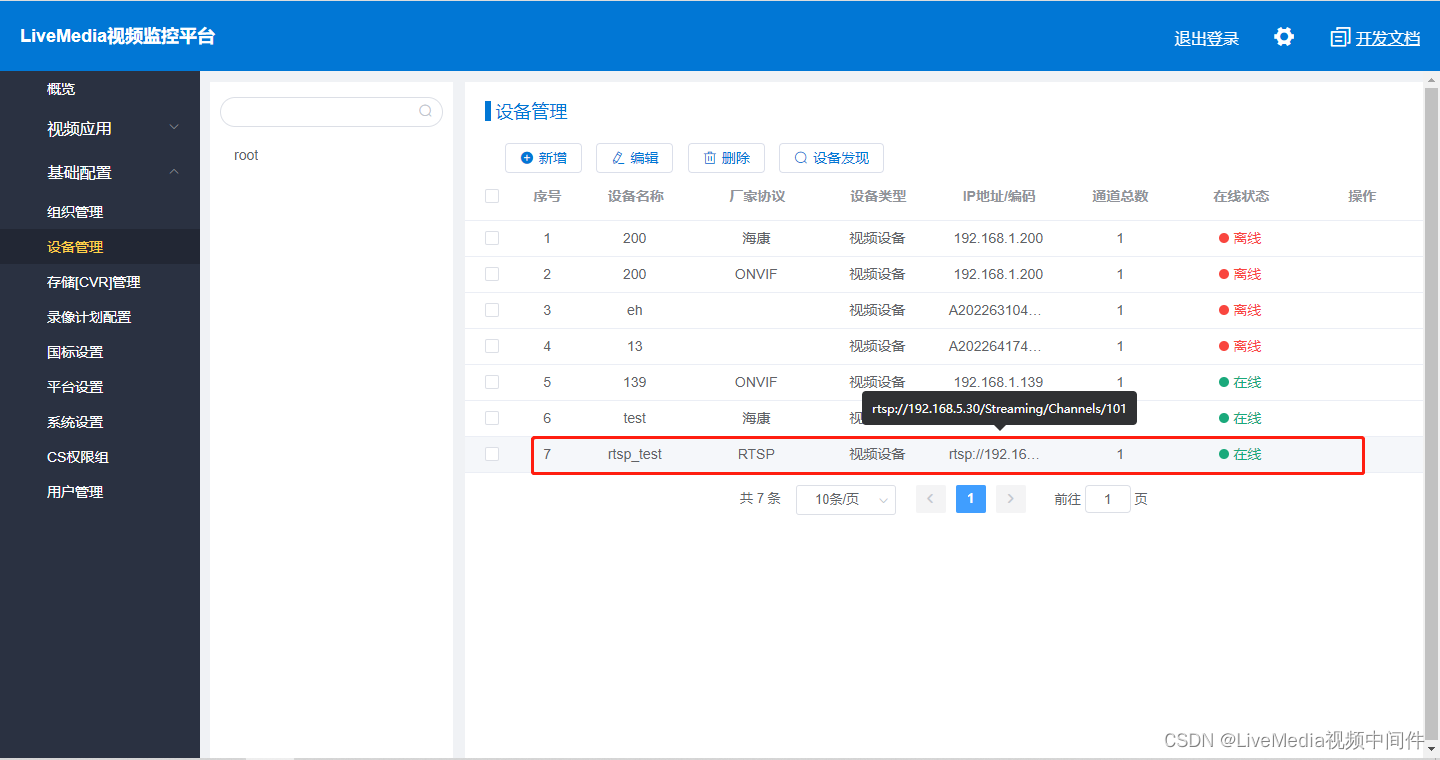1440x760 pixels.
Task: Select checkbox for row 2 ONVIF 200
Action: [x=492, y=274]
